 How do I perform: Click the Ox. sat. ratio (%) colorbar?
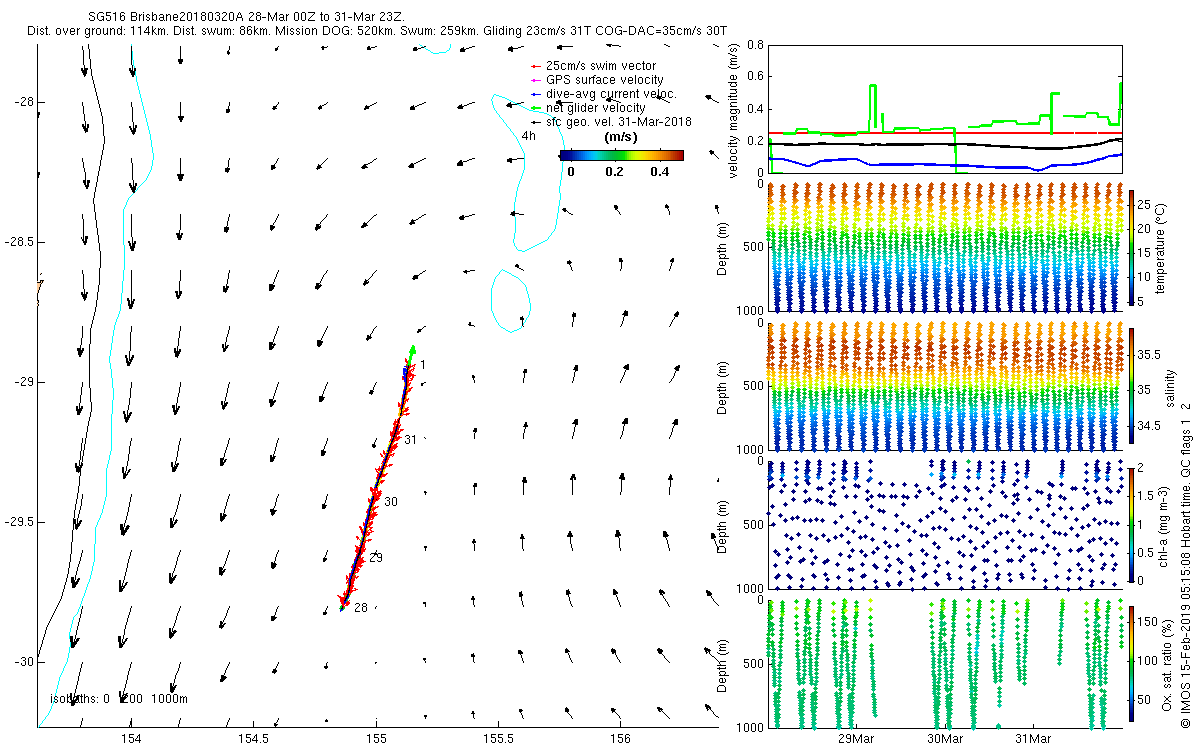pos(1132,662)
